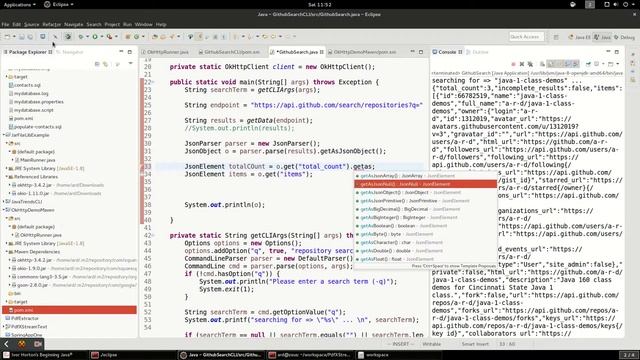Open the Navigate menu
The width and height of the screenshot is (640, 360).
click(x=73, y=24)
